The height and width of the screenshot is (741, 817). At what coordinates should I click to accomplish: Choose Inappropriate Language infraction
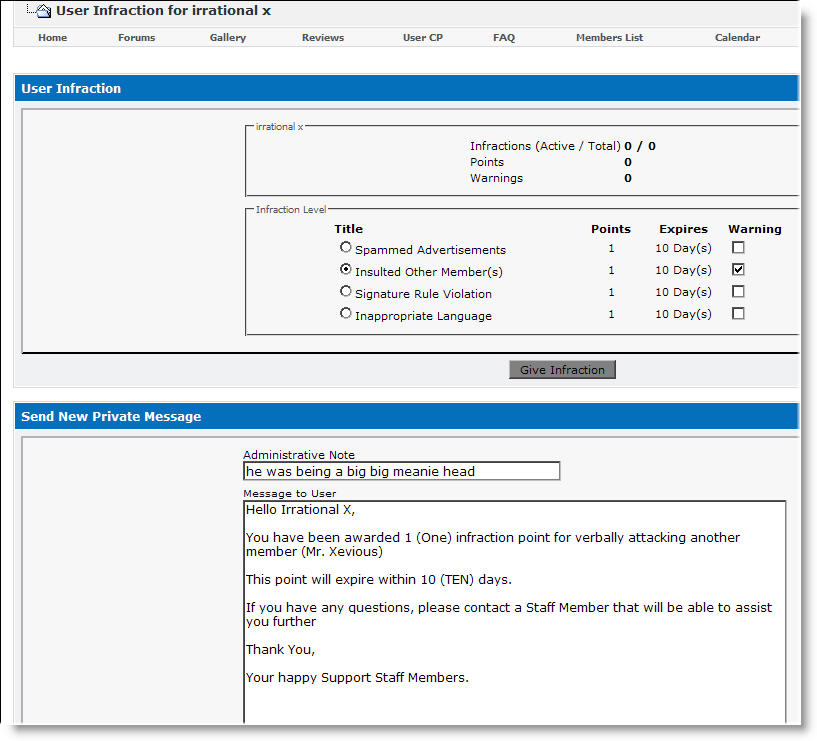[346, 314]
